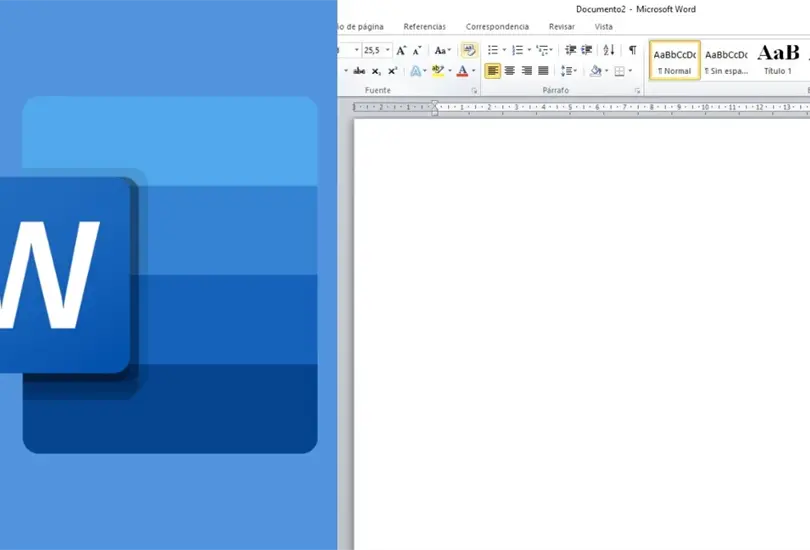Open the Correspondencia tab
Screen dimensions: 810x550
point(497,26)
